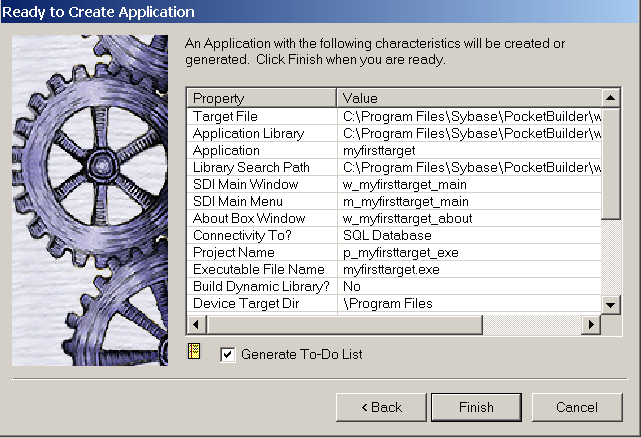Cancel the application wizard
The height and width of the screenshot is (438, 641).
[577, 407]
